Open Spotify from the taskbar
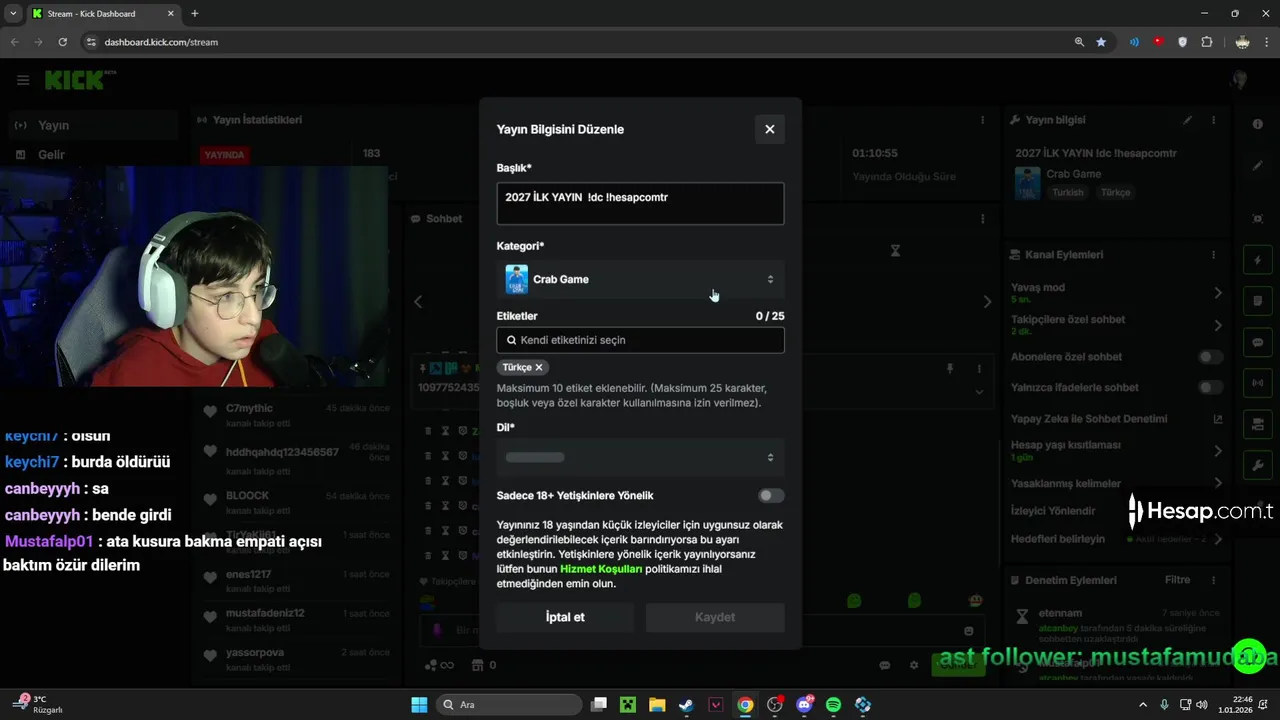Viewport: 1280px width, 720px height. (x=834, y=705)
